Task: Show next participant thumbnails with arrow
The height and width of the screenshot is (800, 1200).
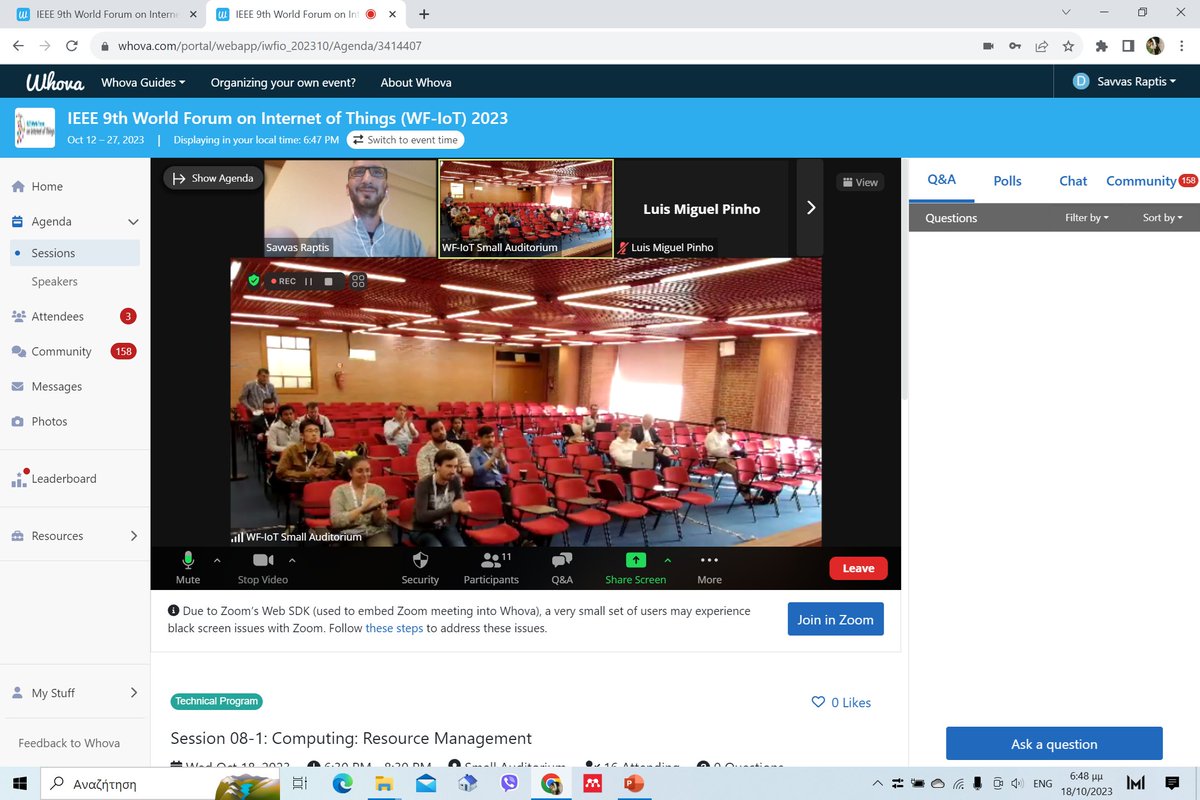Action: pos(811,208)
